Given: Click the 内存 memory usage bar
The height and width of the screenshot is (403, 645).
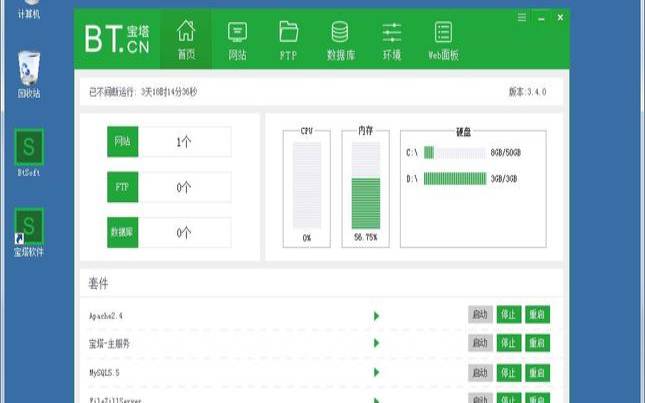Looking at the screenshot, I should coord(366,185).
